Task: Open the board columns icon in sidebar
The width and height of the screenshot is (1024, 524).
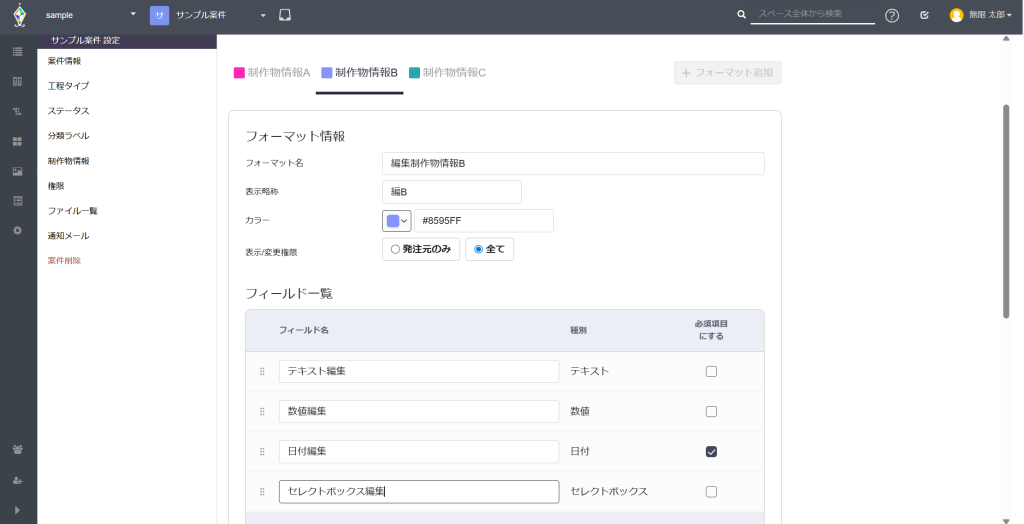Action: click(x=18, y=82)
